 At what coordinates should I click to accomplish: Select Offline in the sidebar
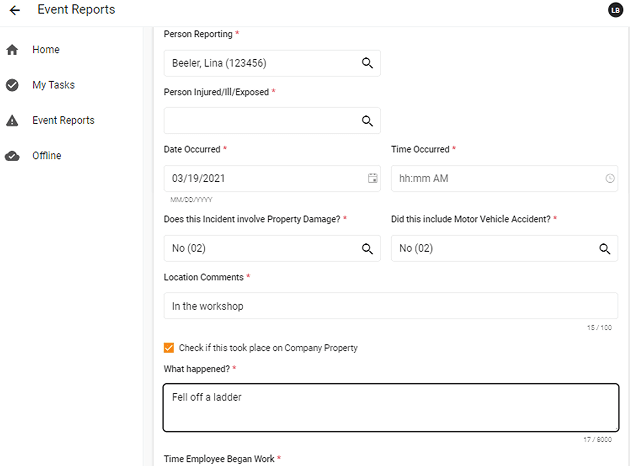46,156
